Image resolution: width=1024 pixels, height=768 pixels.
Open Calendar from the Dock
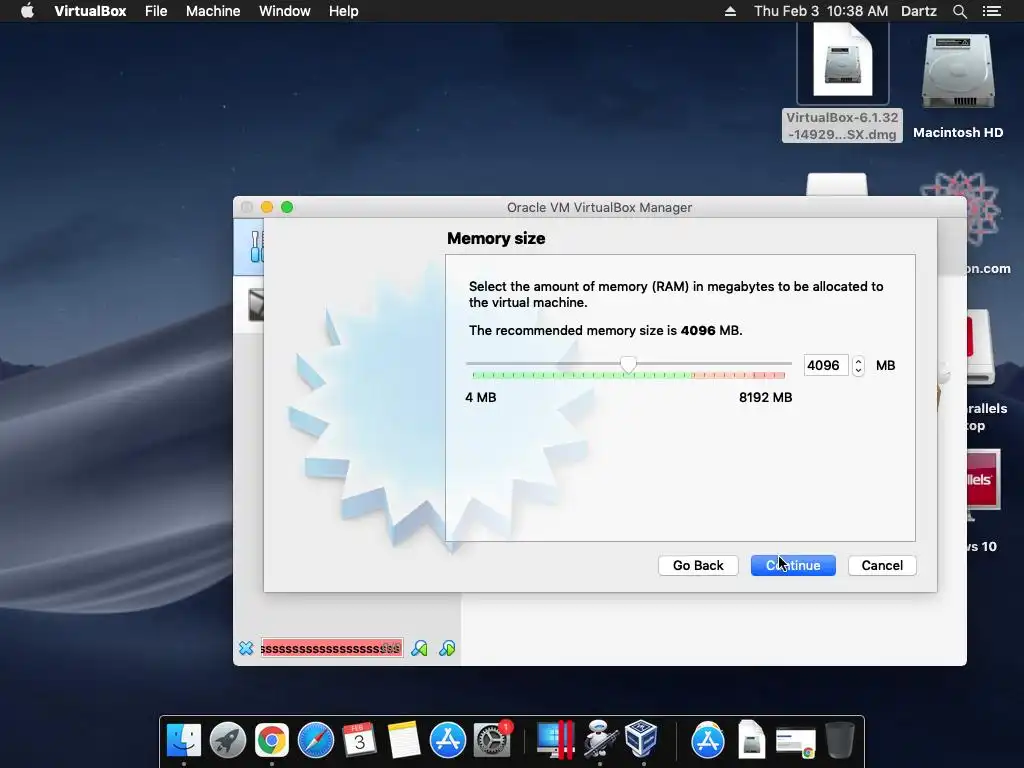point(359,740)
